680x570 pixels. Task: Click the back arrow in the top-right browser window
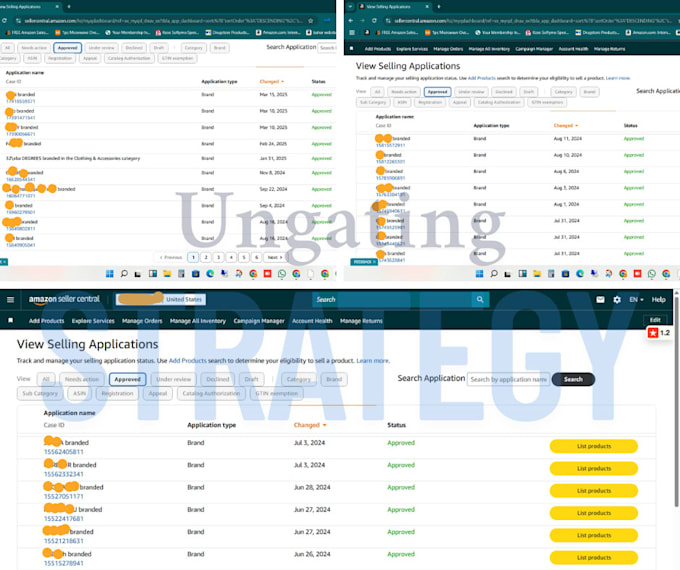350,20
